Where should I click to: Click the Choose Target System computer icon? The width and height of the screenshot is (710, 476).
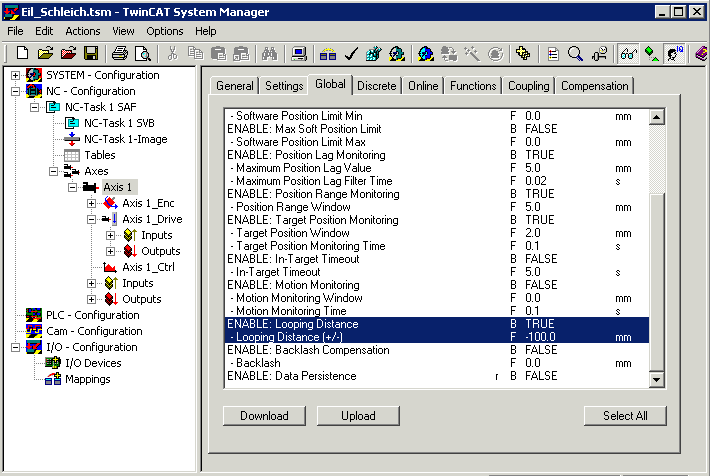click(299, 54)
